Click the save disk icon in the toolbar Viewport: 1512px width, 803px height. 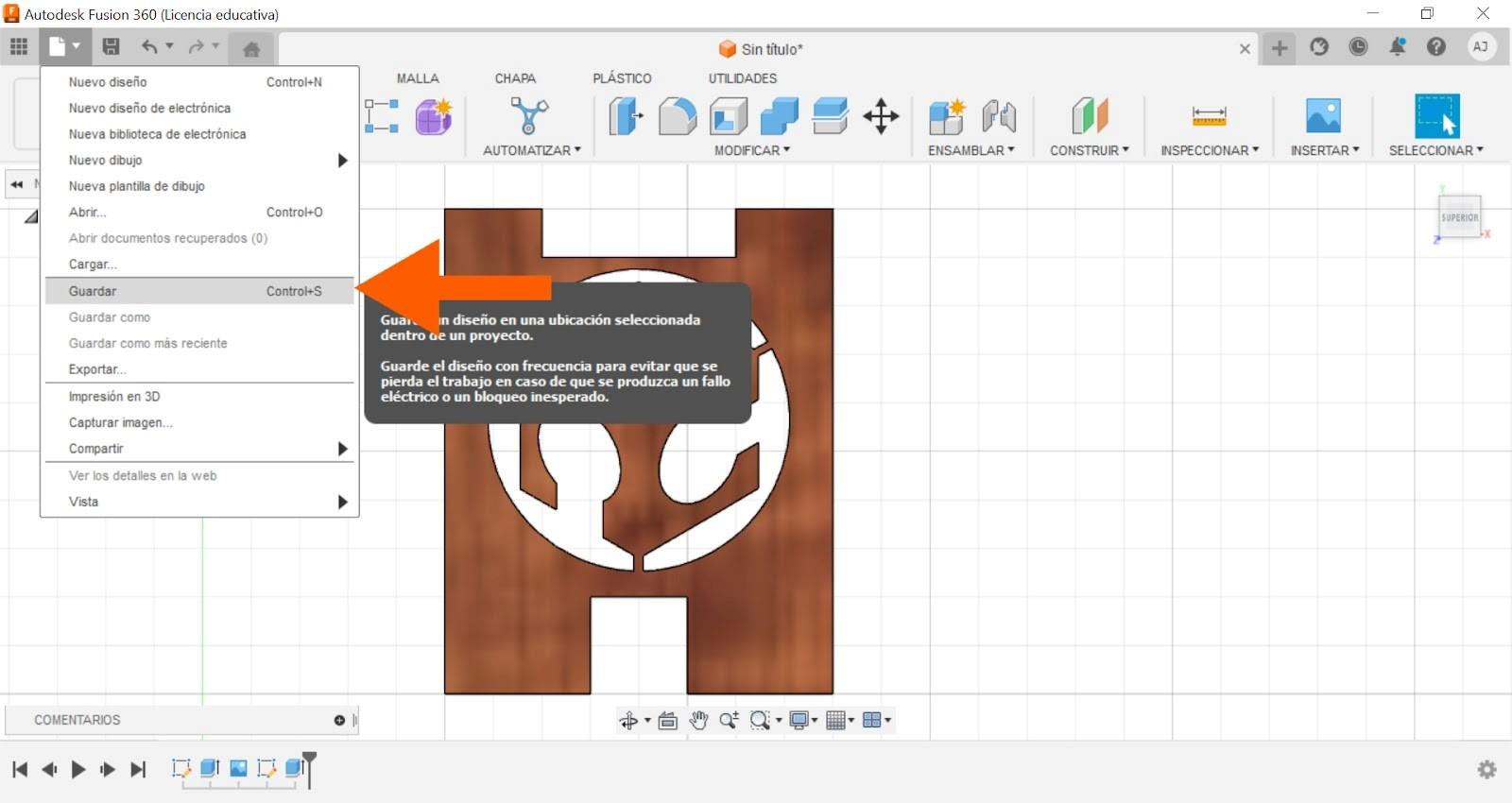[111, 46]
